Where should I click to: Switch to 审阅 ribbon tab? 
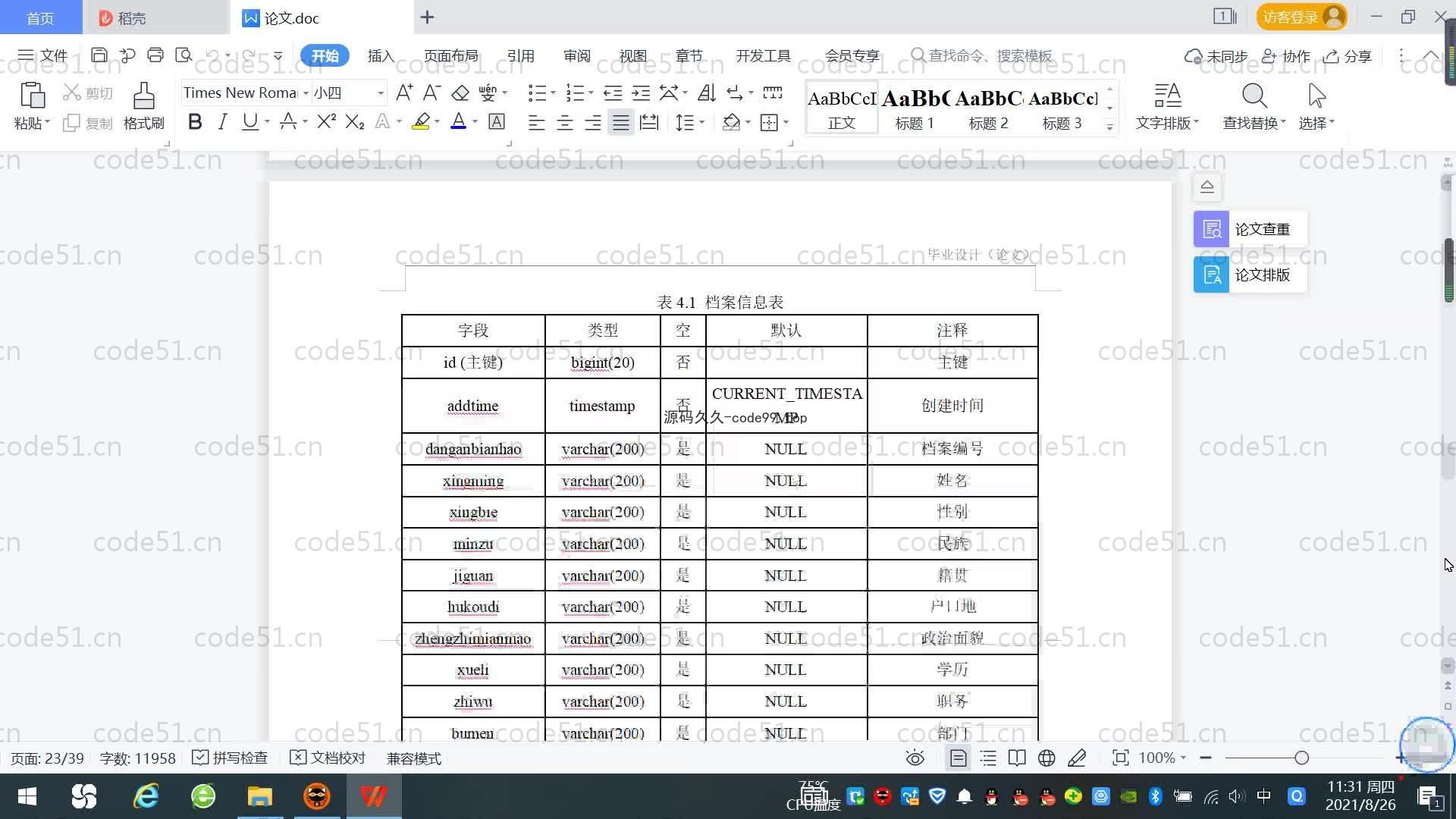click(x=576, y=56)
